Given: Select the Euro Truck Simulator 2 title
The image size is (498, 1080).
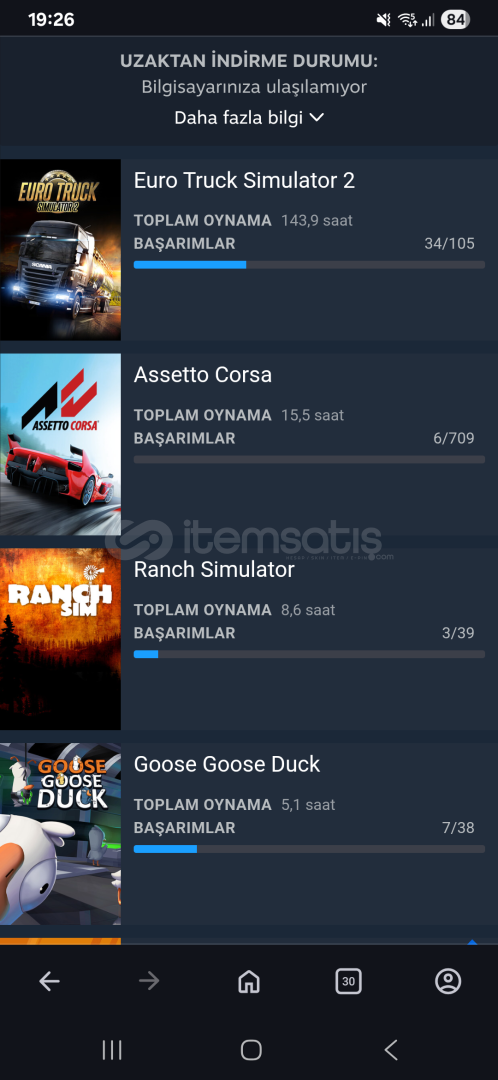Looking at the screenshot, I should pos(245,180).
